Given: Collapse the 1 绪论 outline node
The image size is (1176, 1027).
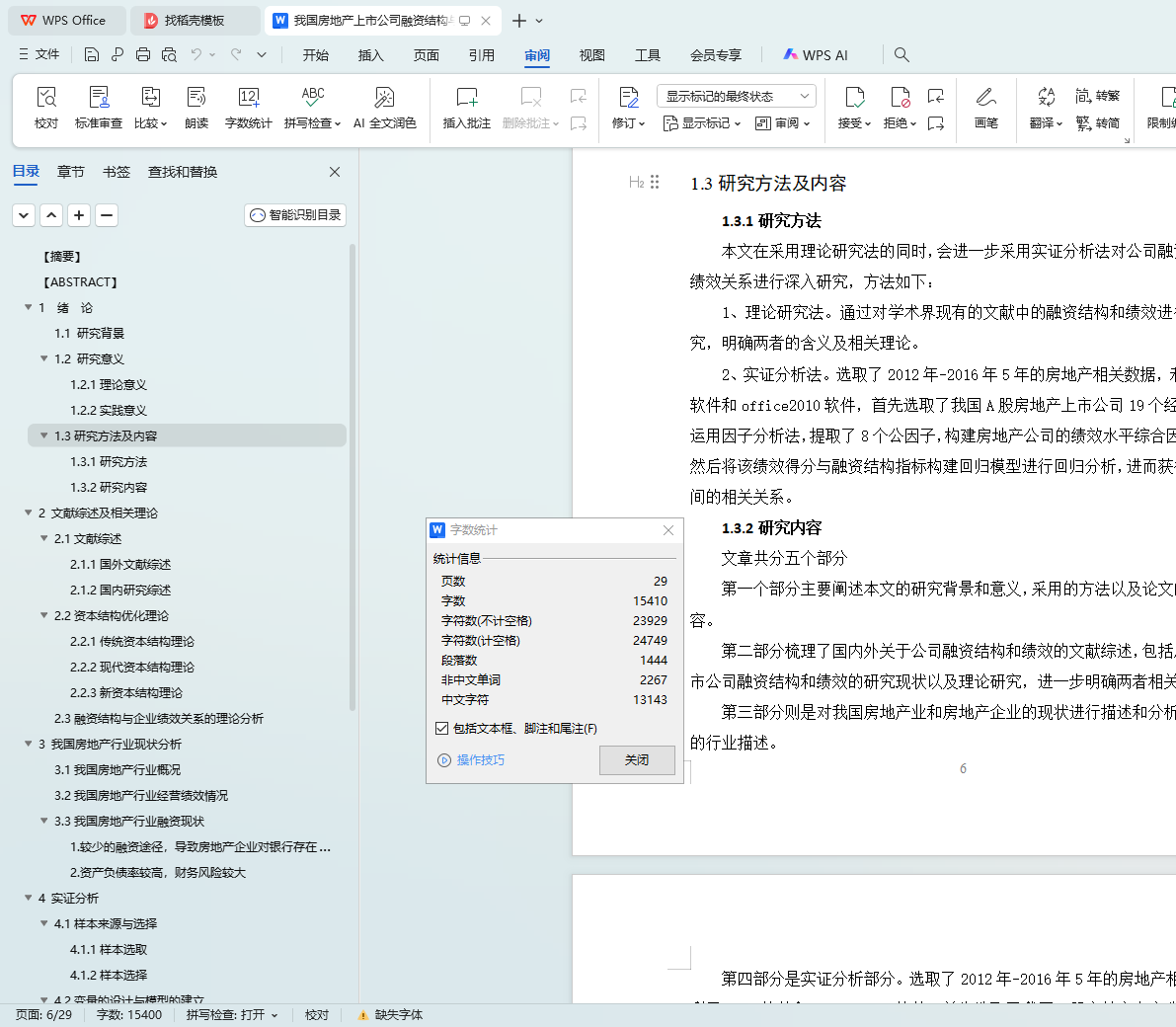Looking at the screenshot, I should pyautogui.click(x=29, y=307).
